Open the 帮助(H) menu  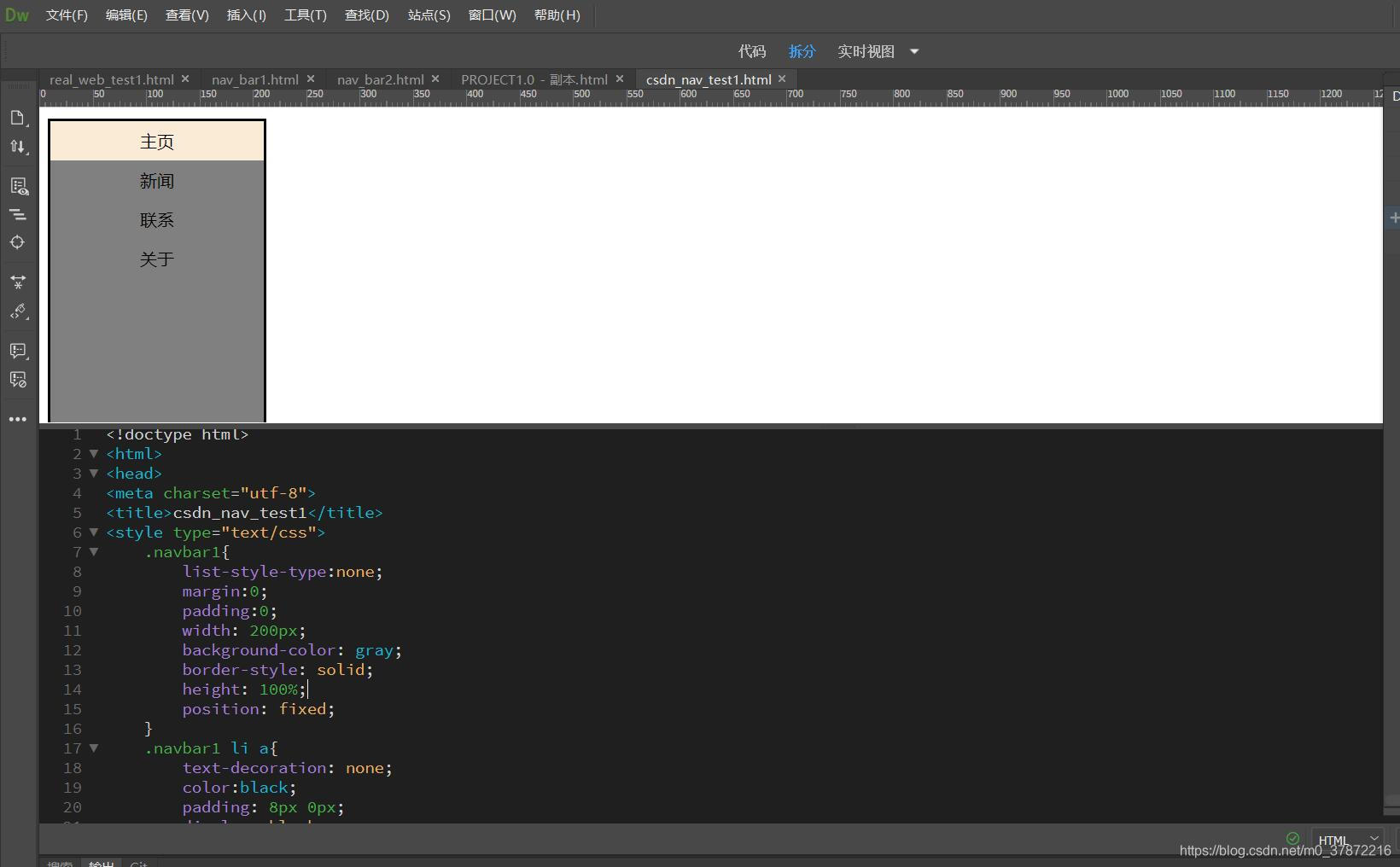(x=557, y=15)
